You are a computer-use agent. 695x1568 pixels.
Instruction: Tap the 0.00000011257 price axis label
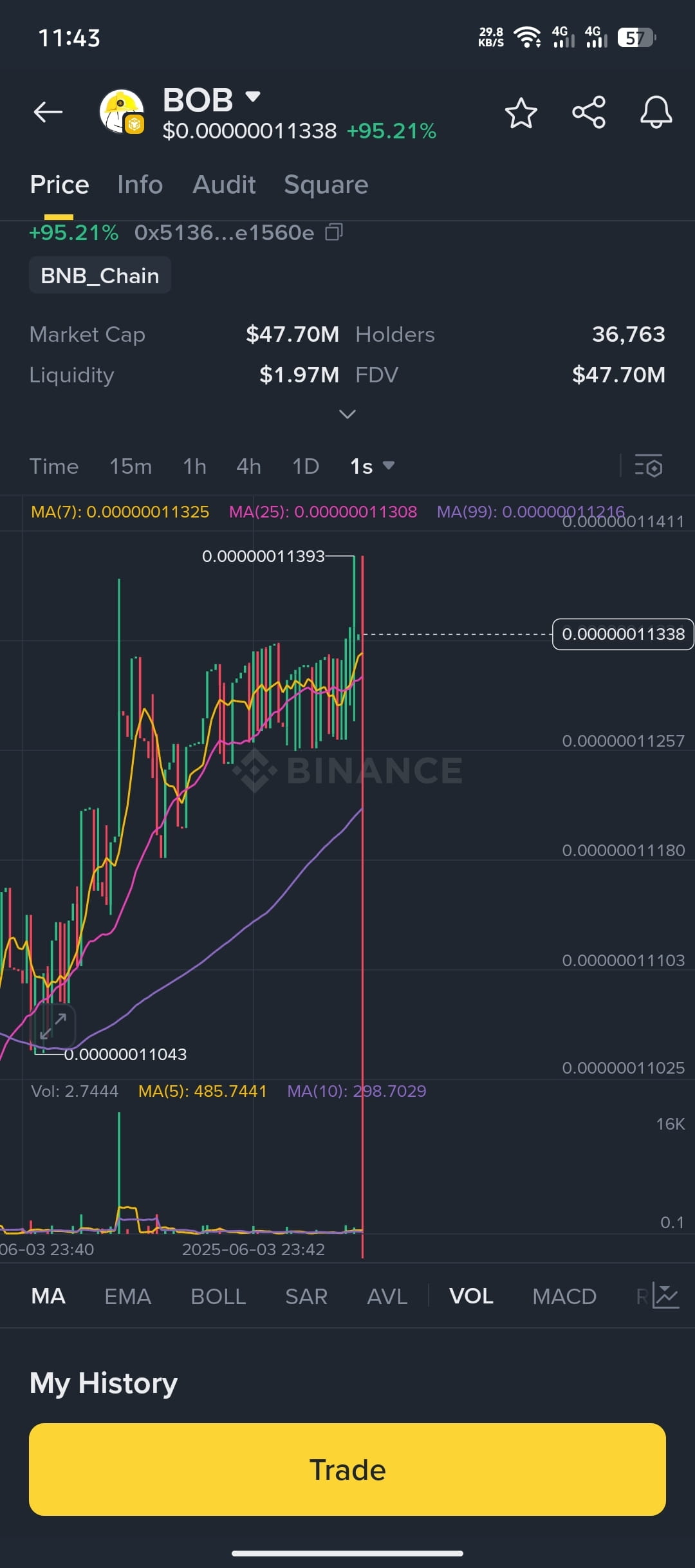click(624, 741)
